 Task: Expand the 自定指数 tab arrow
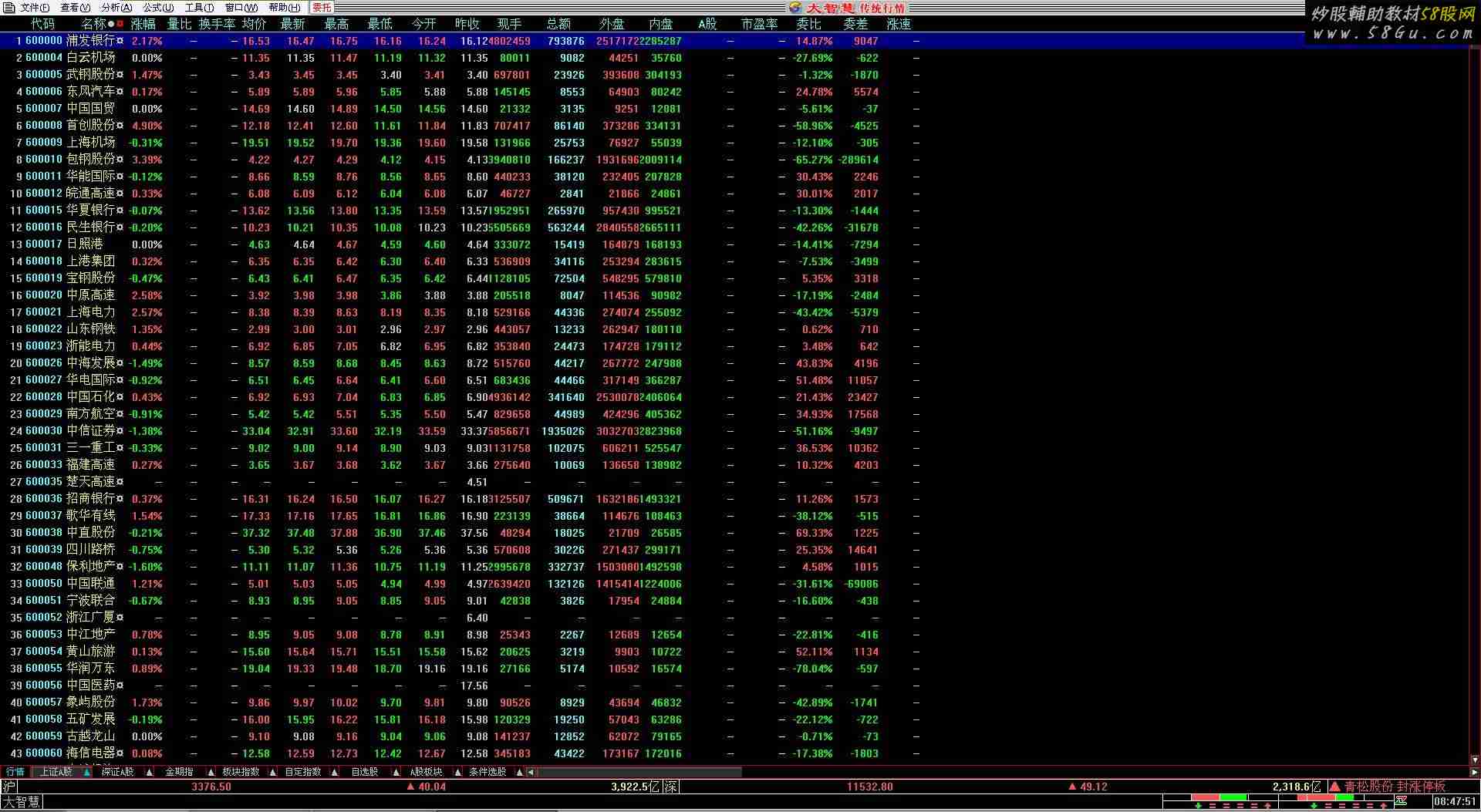click(x=334, y=772)
